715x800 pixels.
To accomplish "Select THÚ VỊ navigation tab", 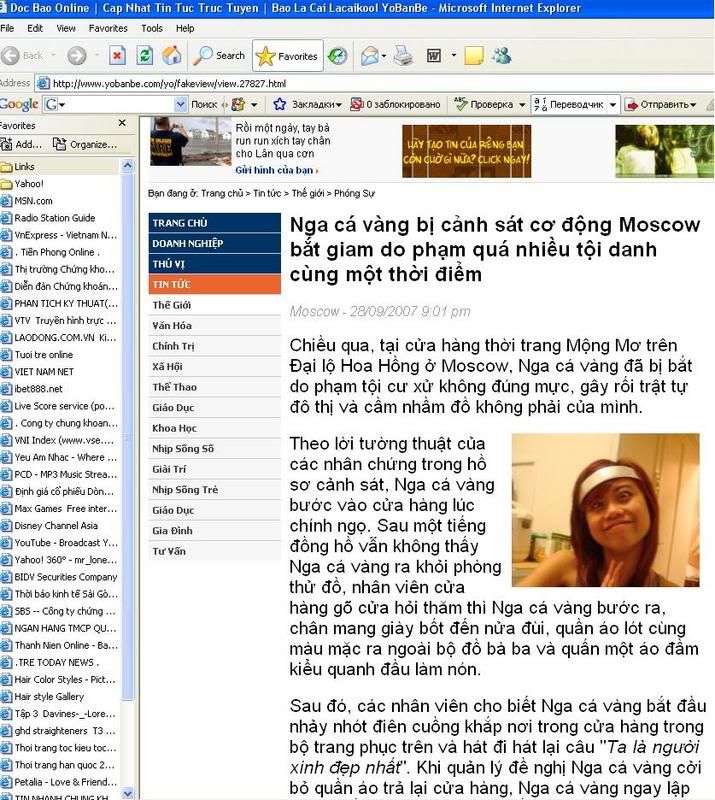I will tap(215, 264).
